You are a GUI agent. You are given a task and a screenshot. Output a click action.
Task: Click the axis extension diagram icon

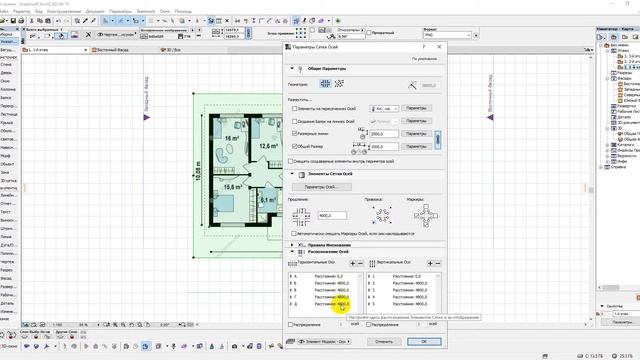301,216
